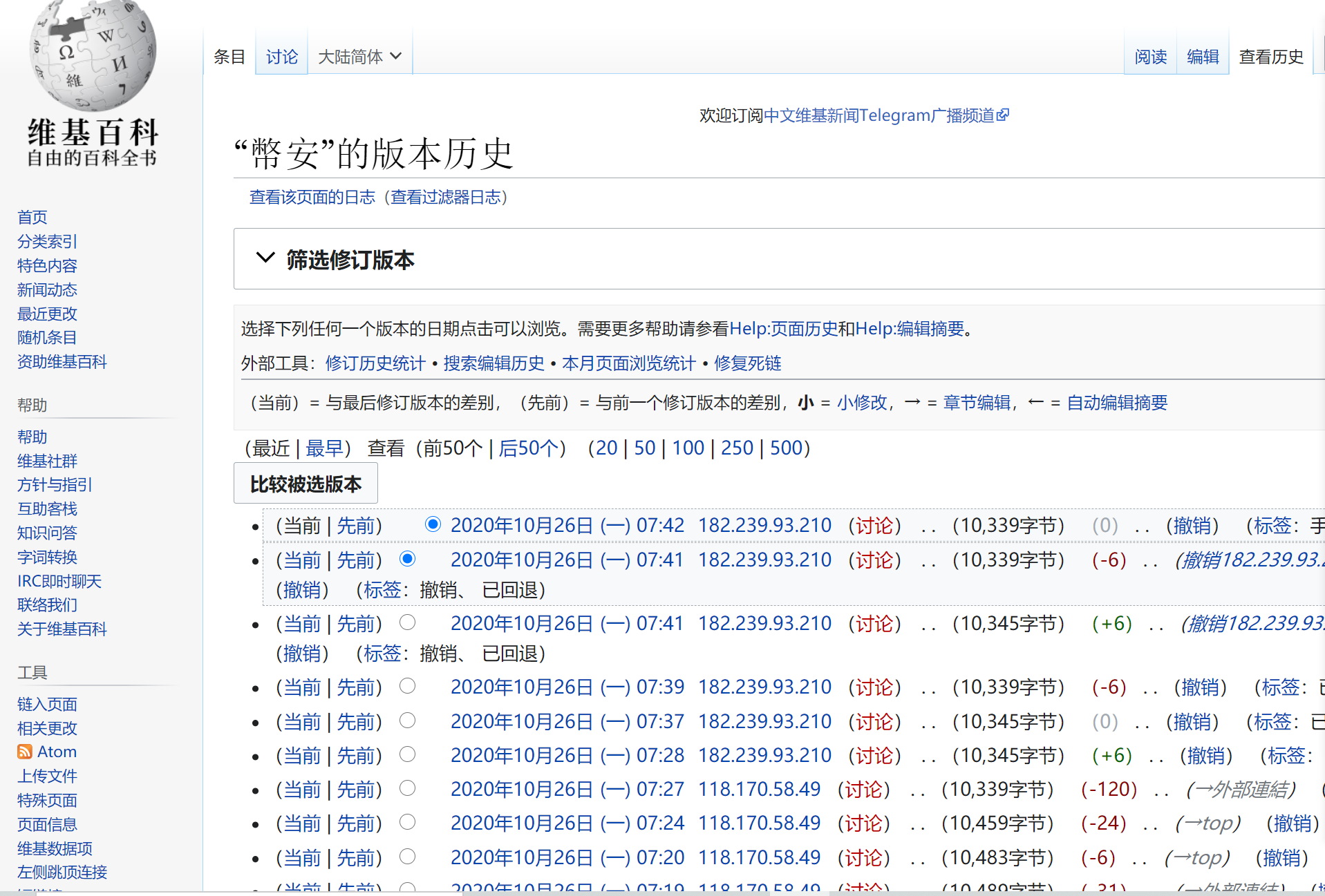
Task: Open the 阅读 tab
Action: tap(1150, 57)
